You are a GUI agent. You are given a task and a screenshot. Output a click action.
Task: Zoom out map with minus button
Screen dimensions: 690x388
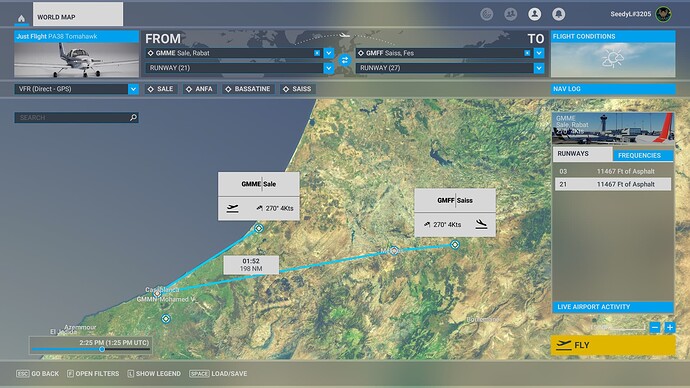[x=655, y=327]
